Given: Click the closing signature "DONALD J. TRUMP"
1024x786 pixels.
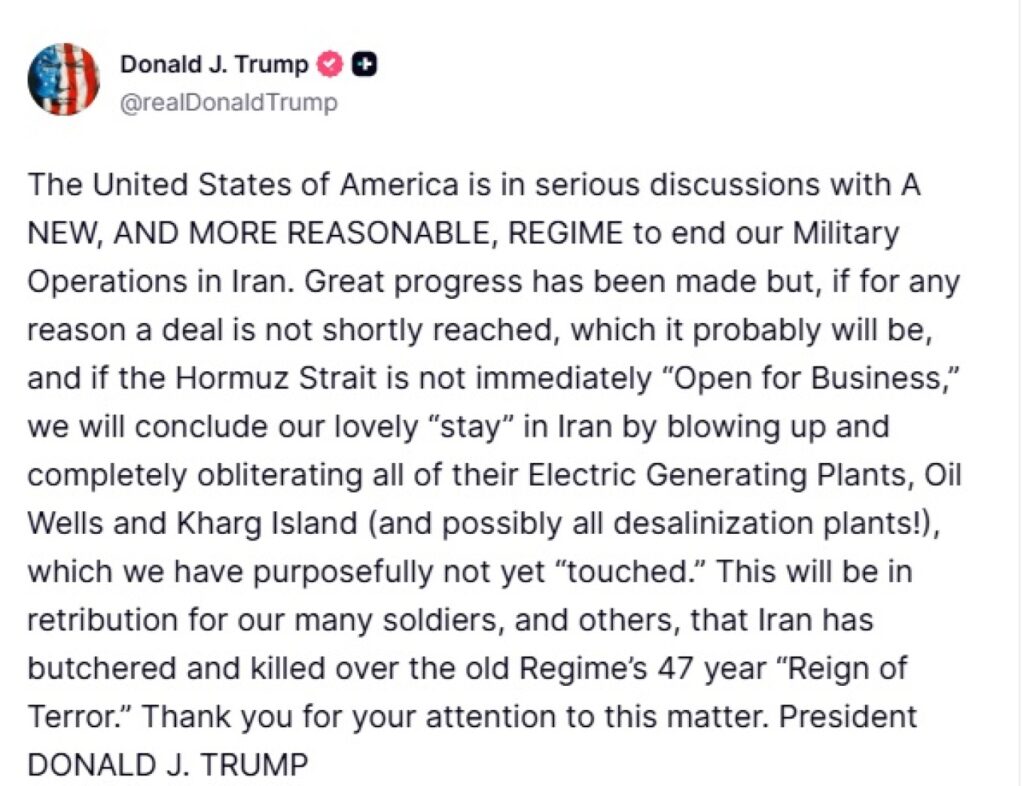Looking at the screenshot, I should pos(168,765).
